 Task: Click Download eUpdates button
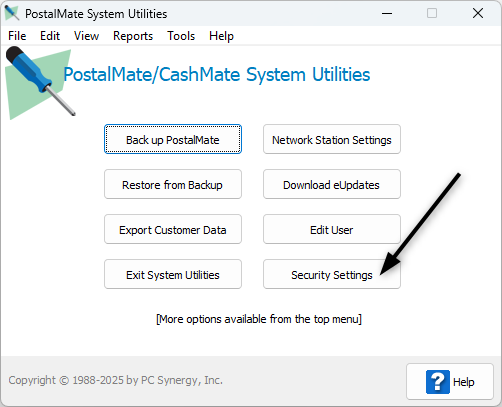click(x=332, y=184)
